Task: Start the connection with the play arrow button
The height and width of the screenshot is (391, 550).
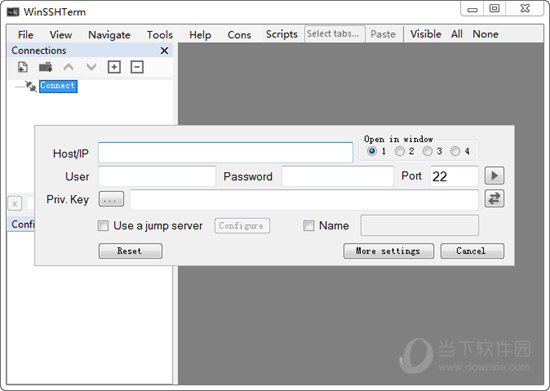Action: coord(494,176)
